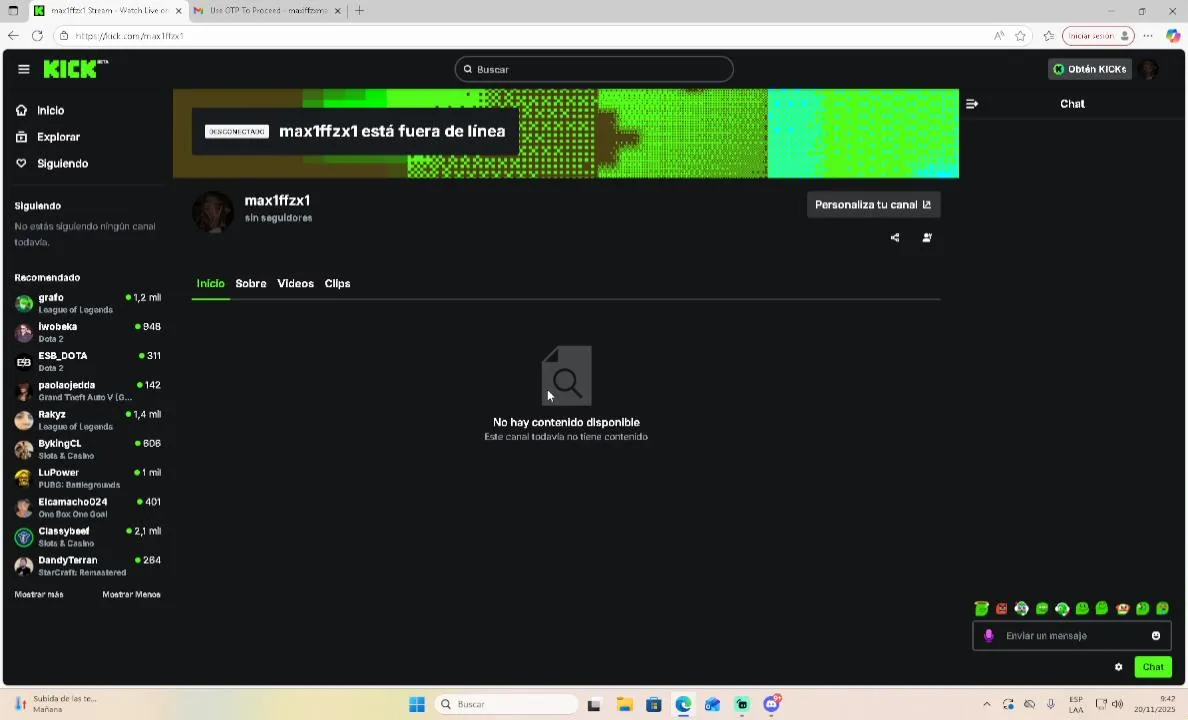1188x720 pixels.
Task: Insert the last crying green emote
Action: click(x=1162, y=609)
